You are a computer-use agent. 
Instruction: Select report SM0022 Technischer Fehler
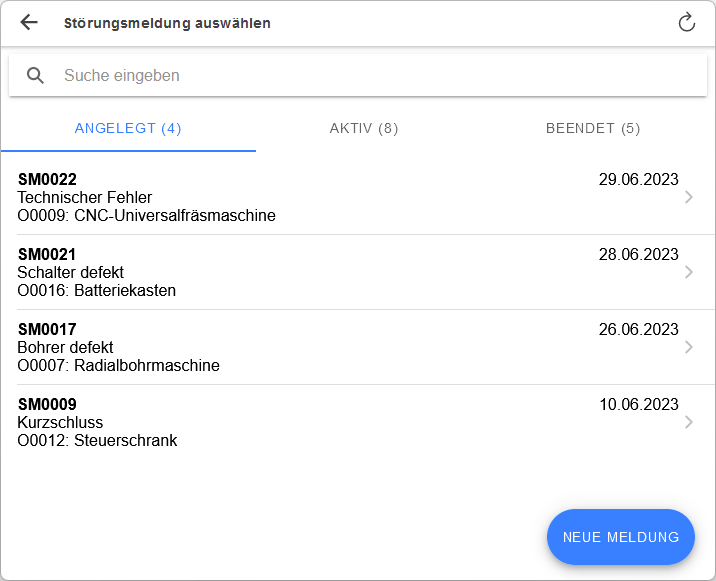pyautogui.click(x=85, y=197)
